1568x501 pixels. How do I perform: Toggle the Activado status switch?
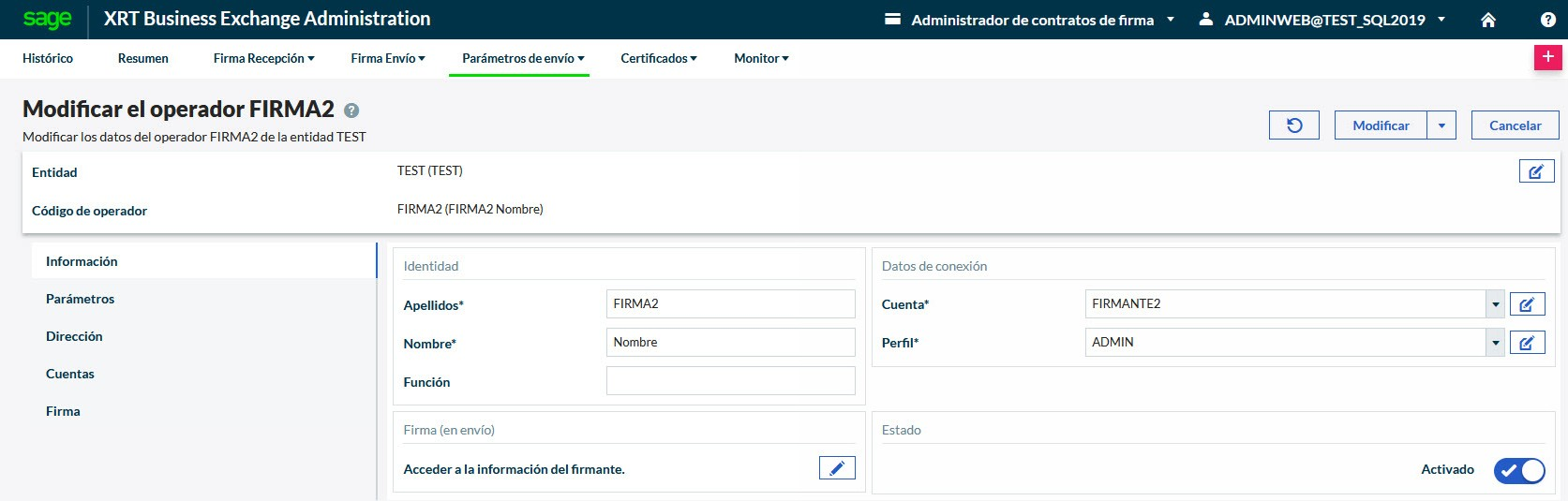click(1518, 470)
